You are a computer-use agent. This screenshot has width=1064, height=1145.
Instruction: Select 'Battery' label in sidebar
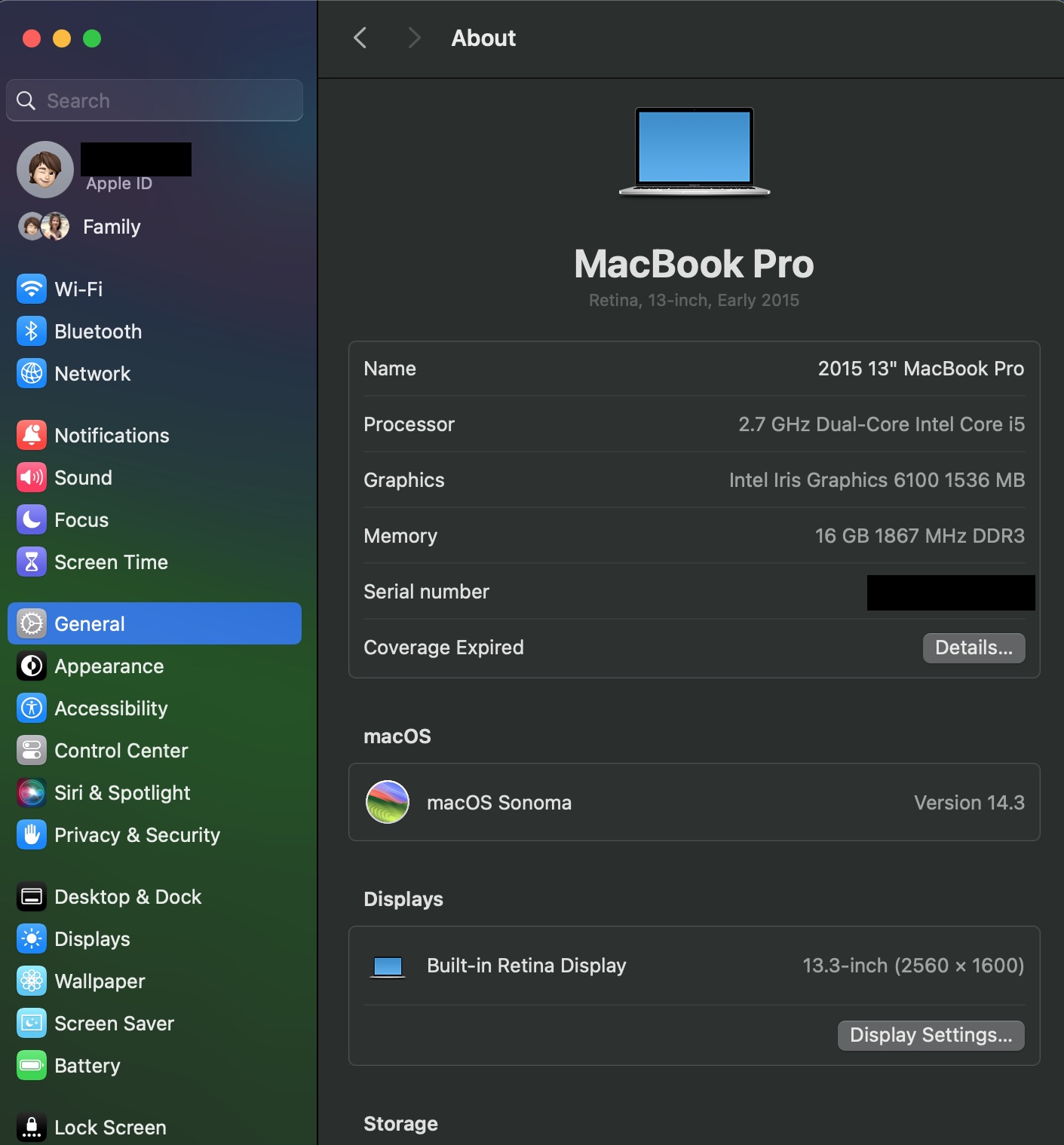(87, 1066)
